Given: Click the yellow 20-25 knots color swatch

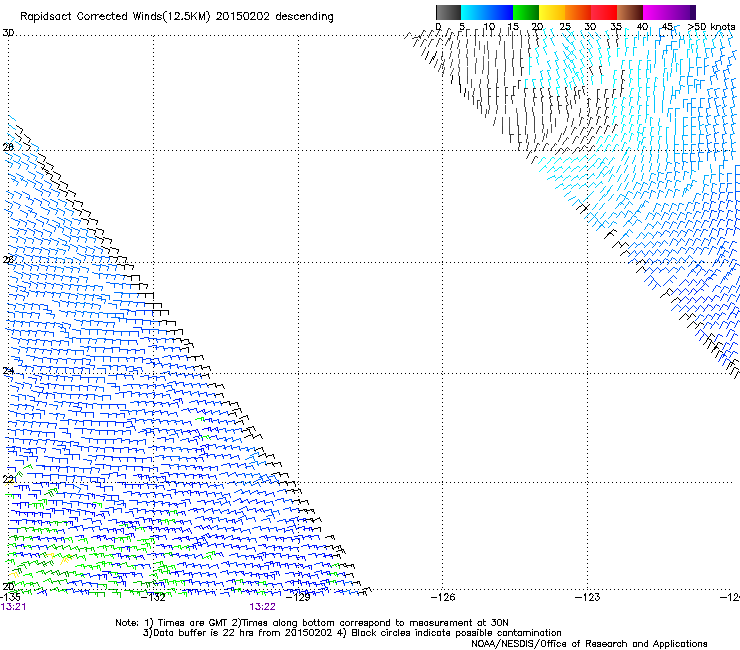Looking at the screenshot, I should (x=552, y=12).
